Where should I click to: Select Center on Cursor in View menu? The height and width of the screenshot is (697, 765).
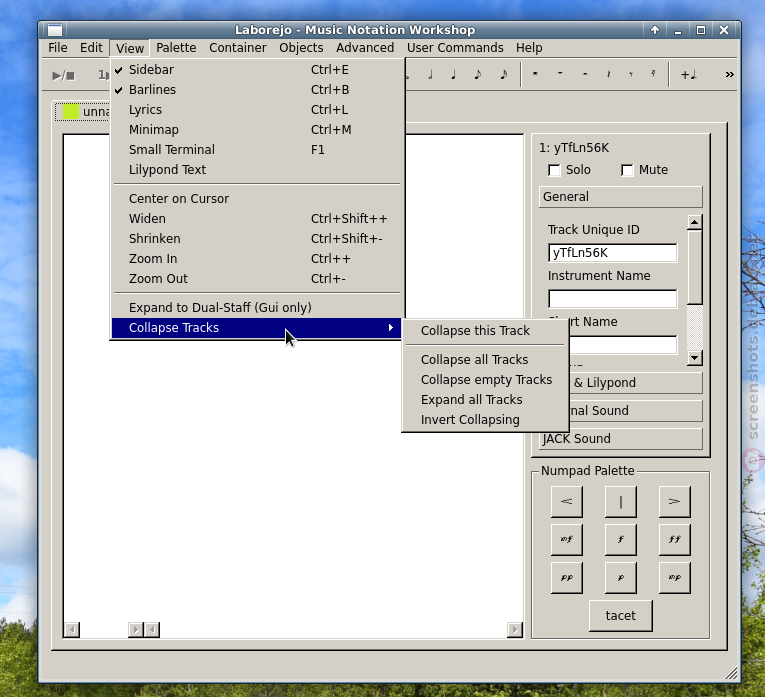coord(258,199)
